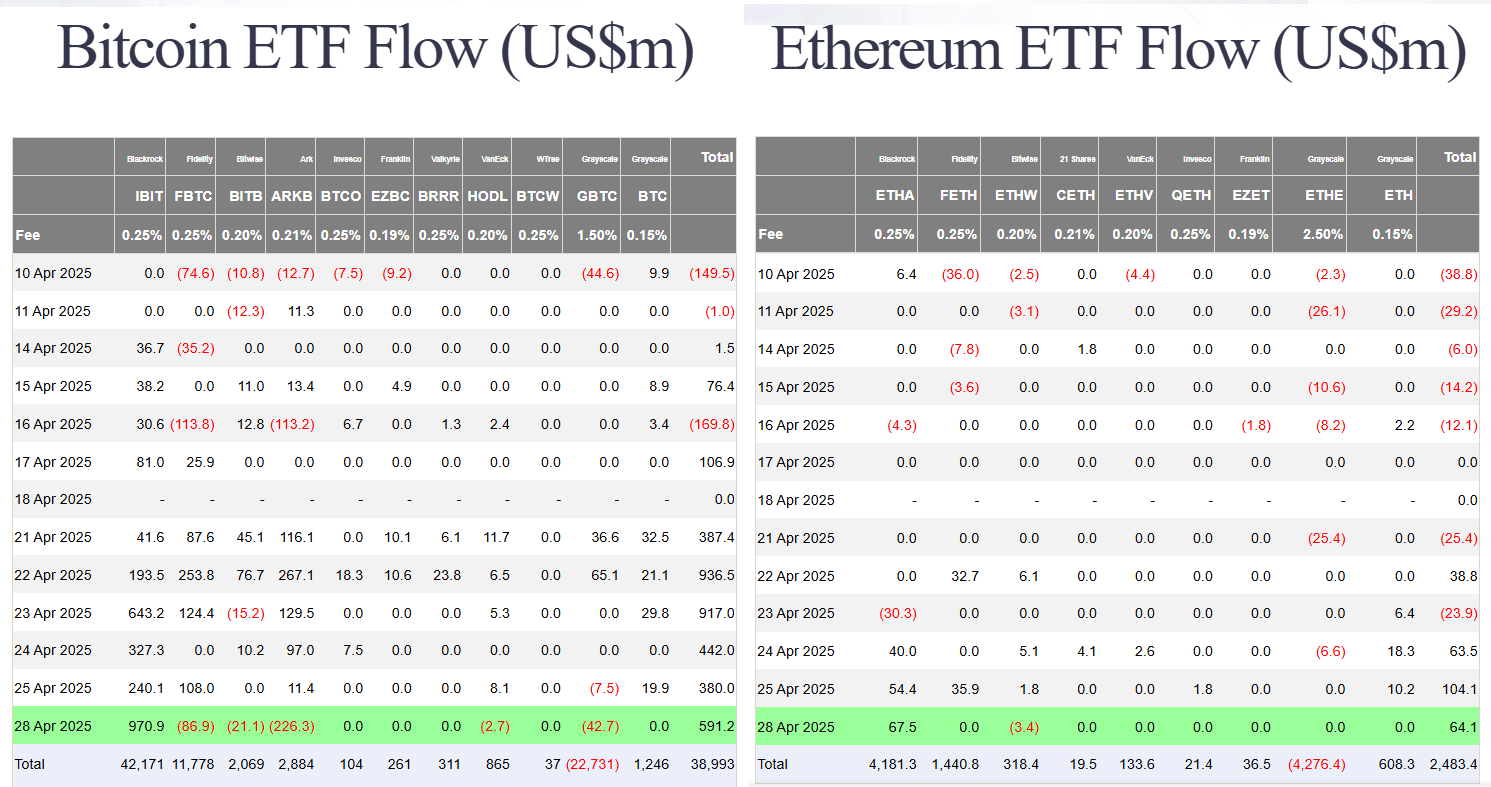The height and width of the screenshot is (787, 1491).
Task: Select the Bitcoin grand total 38,993 cell
Action: pyautogui.click(x=712, y=764)
